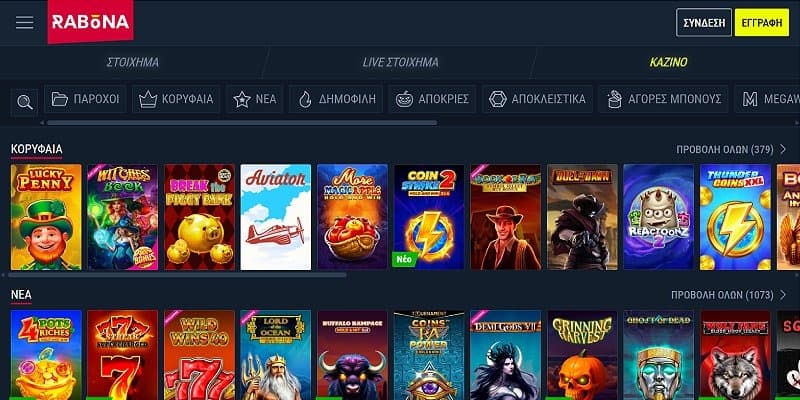Image resolution: width=800 pixels, height=400 pixels.
Task: Select the ΝΕΑ star icon filter
Action: (x=242, y=99)
